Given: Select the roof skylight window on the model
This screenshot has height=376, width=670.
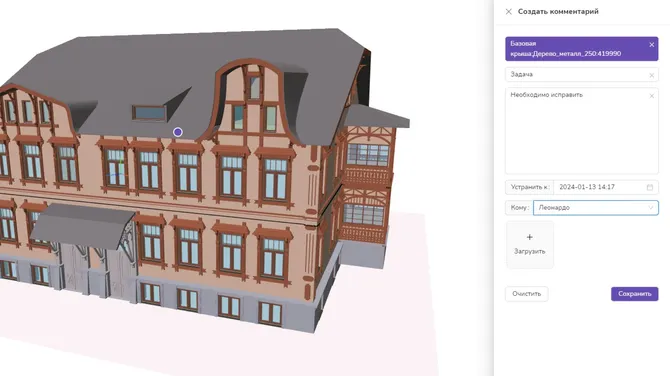Looking at the screenshot, I should point(149,113).
